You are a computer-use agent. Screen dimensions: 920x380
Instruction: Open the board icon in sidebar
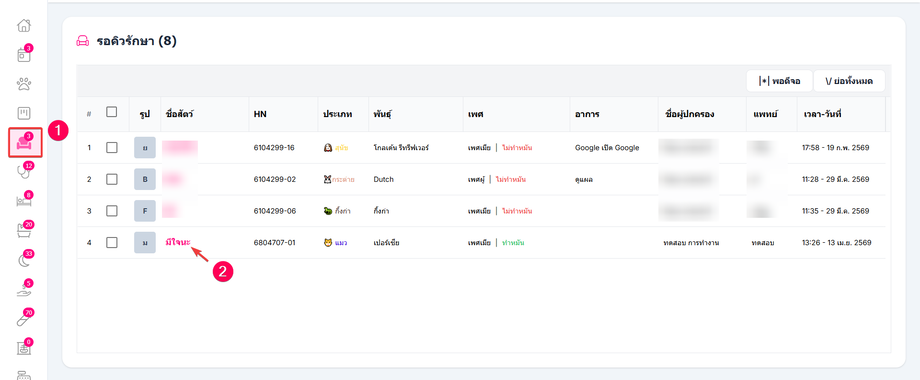[23, 113]
